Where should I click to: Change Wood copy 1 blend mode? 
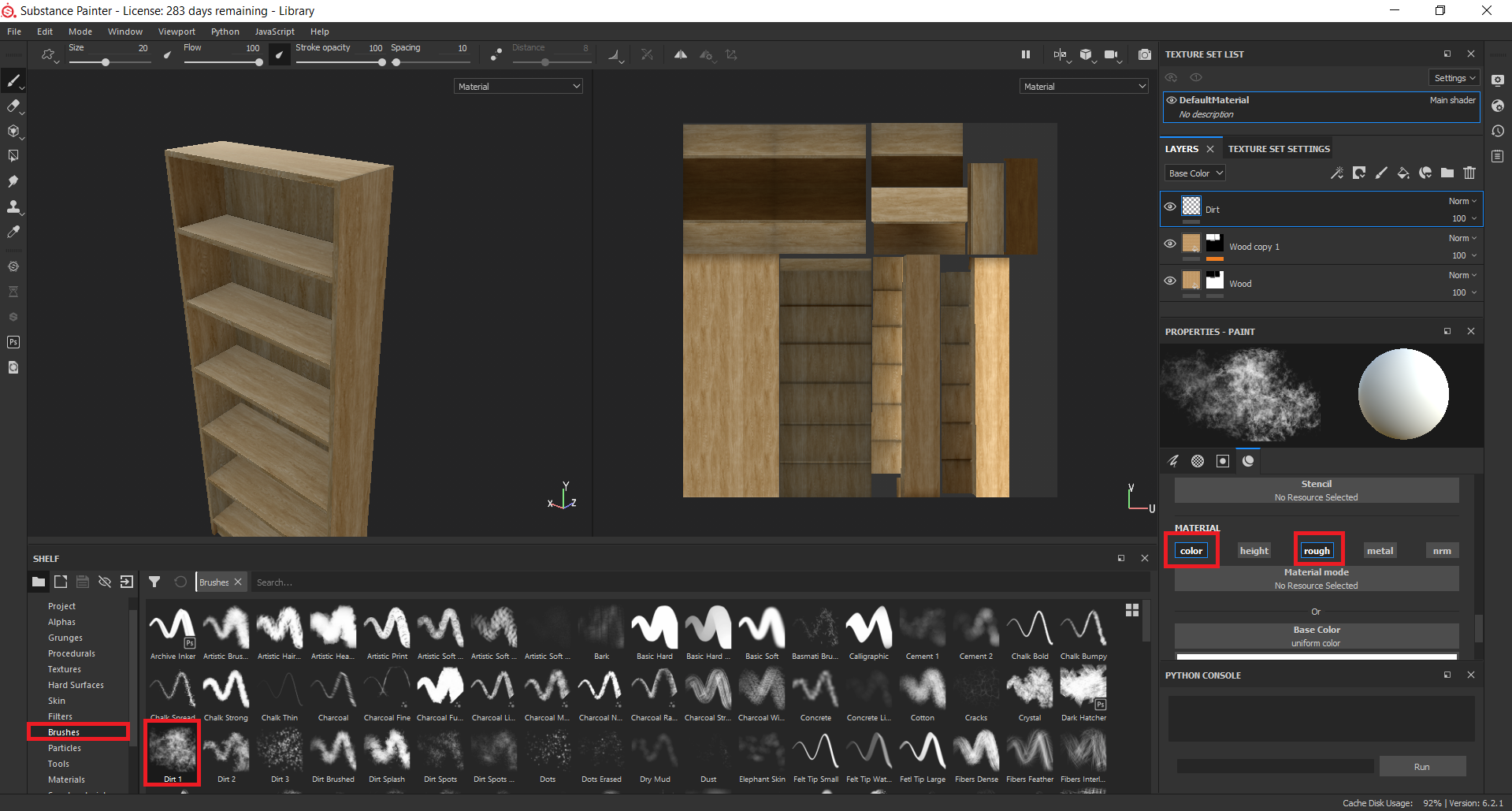pyautogui.click(x=1462, y=238)
